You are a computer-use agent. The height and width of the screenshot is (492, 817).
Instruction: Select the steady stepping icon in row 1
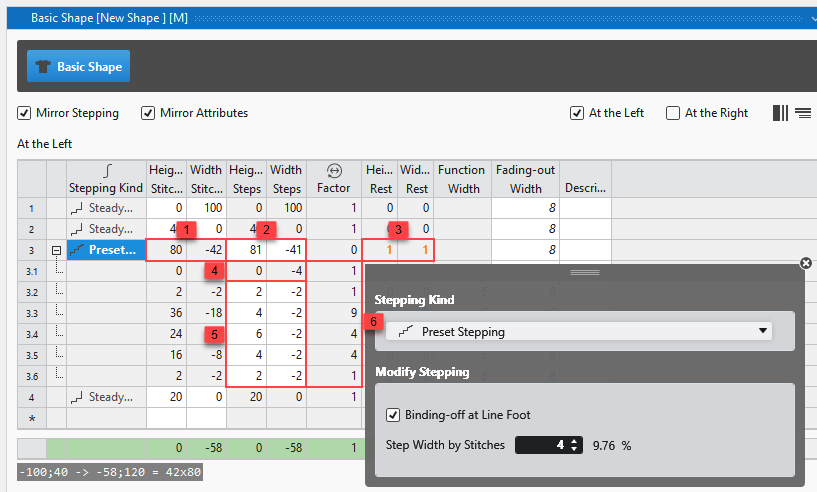pyautogui.click(x=76, y=209)
